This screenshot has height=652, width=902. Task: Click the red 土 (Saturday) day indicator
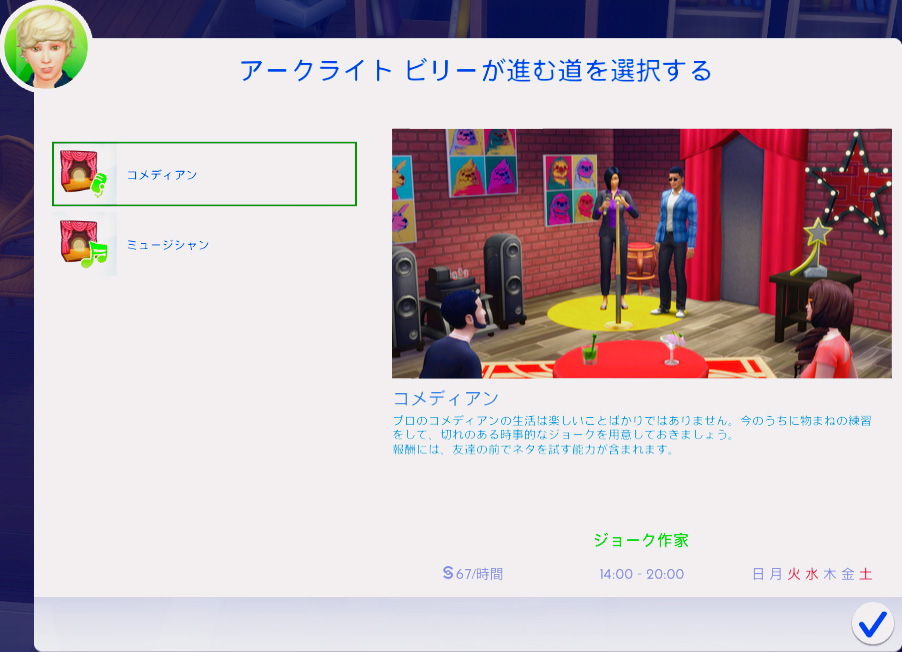point(865,574)
